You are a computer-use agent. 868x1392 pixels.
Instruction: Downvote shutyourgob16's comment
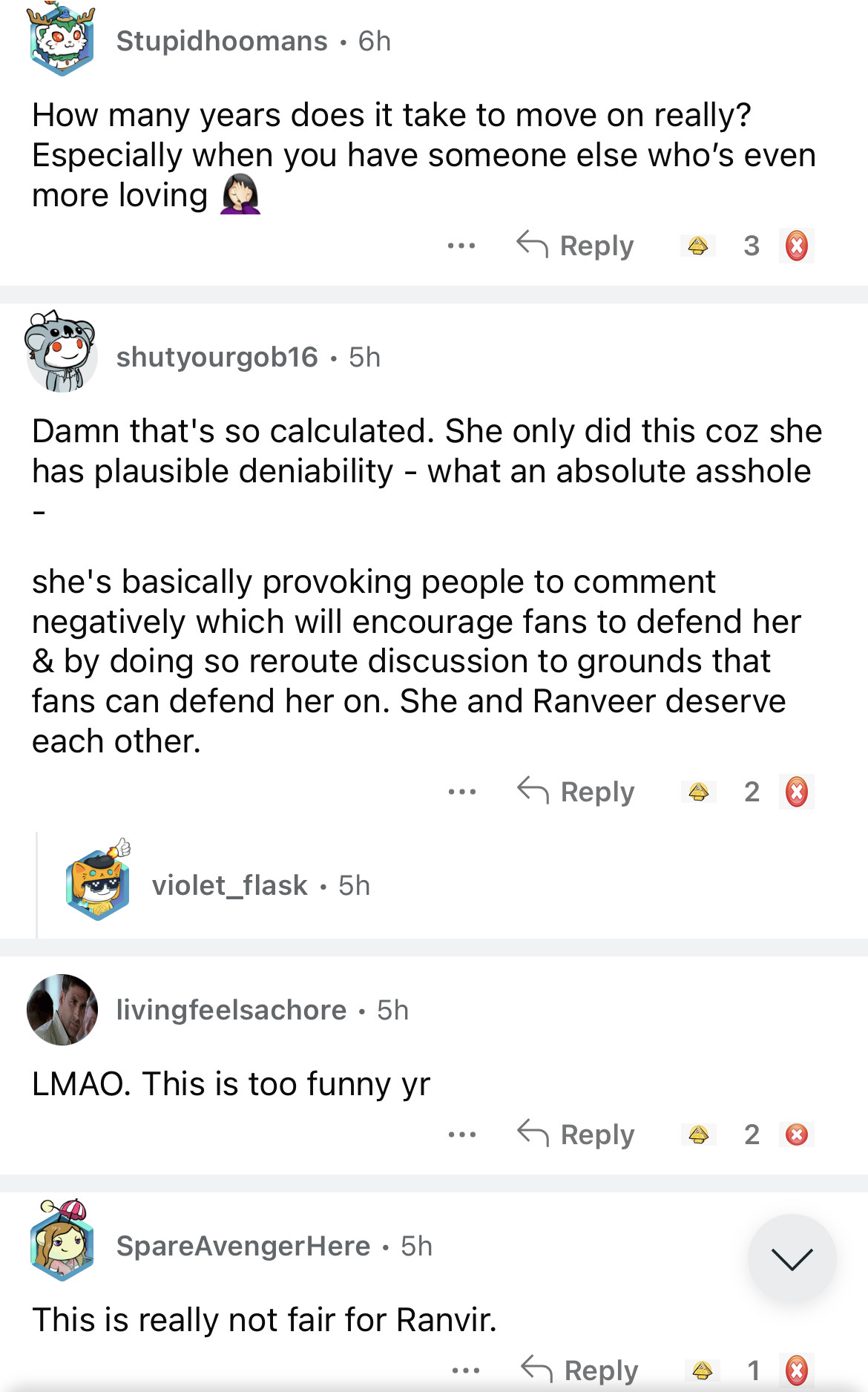click(797, 792)
